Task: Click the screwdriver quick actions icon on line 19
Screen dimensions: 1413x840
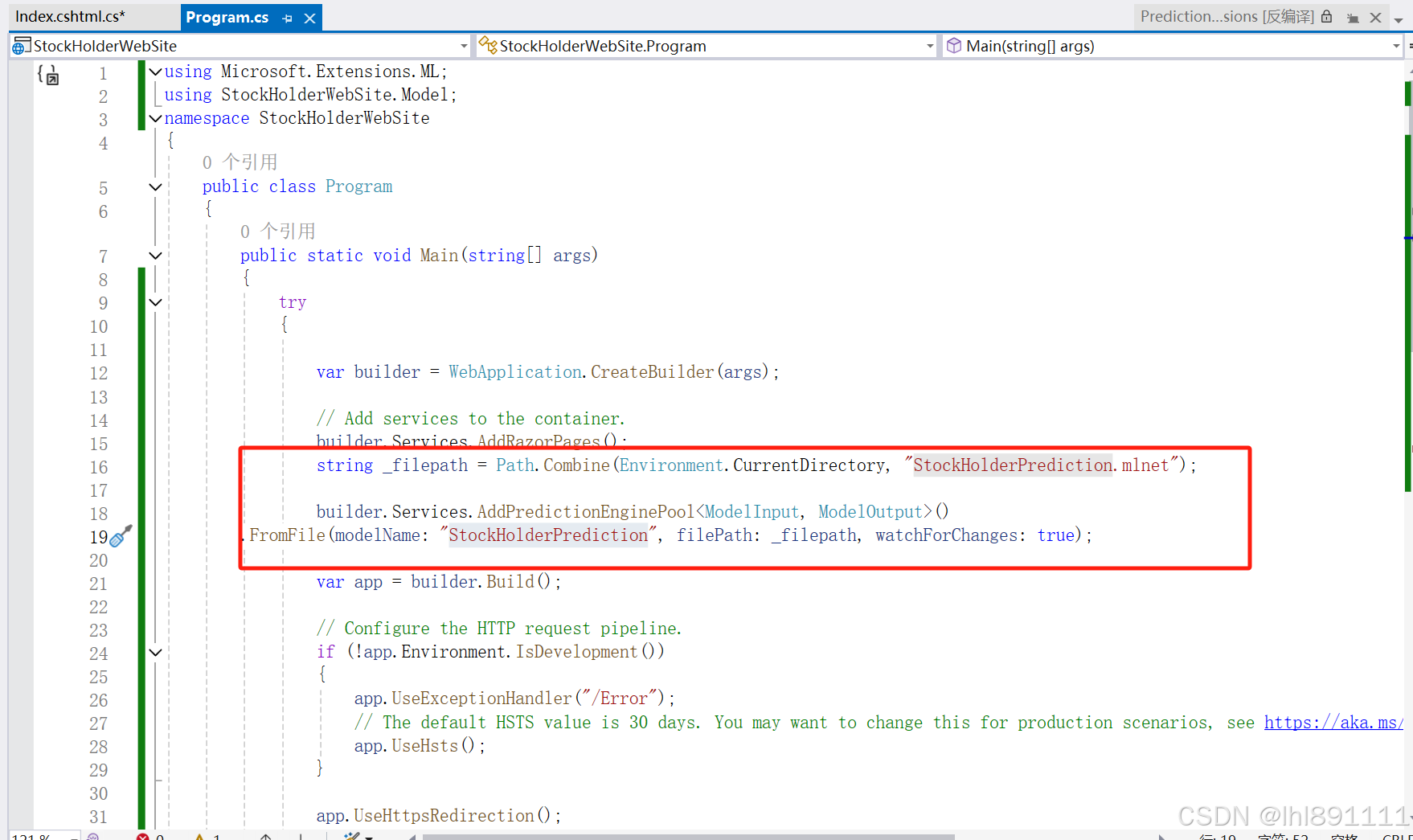Action: coord(121,536)
